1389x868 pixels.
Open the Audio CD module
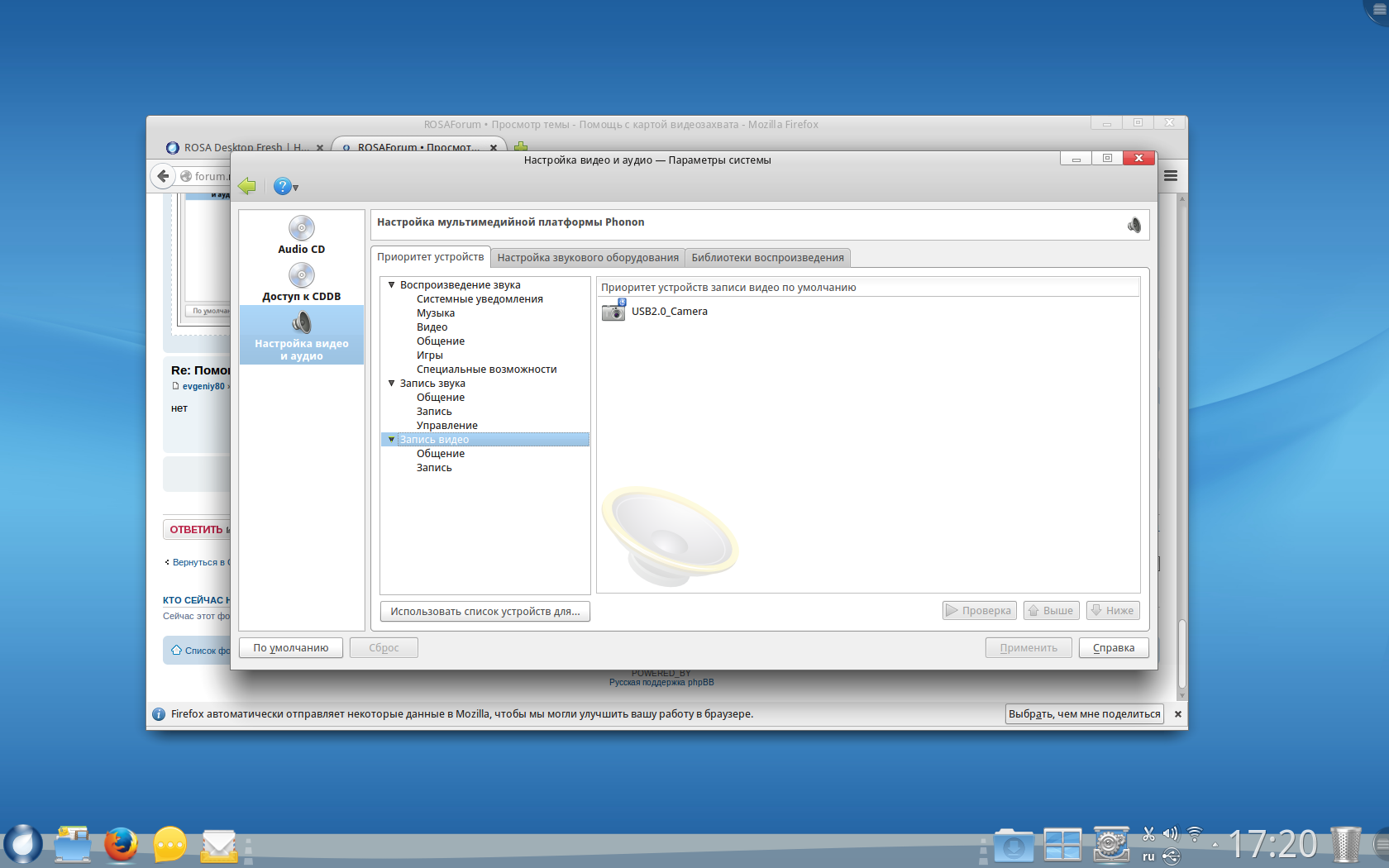coord(301,235)
